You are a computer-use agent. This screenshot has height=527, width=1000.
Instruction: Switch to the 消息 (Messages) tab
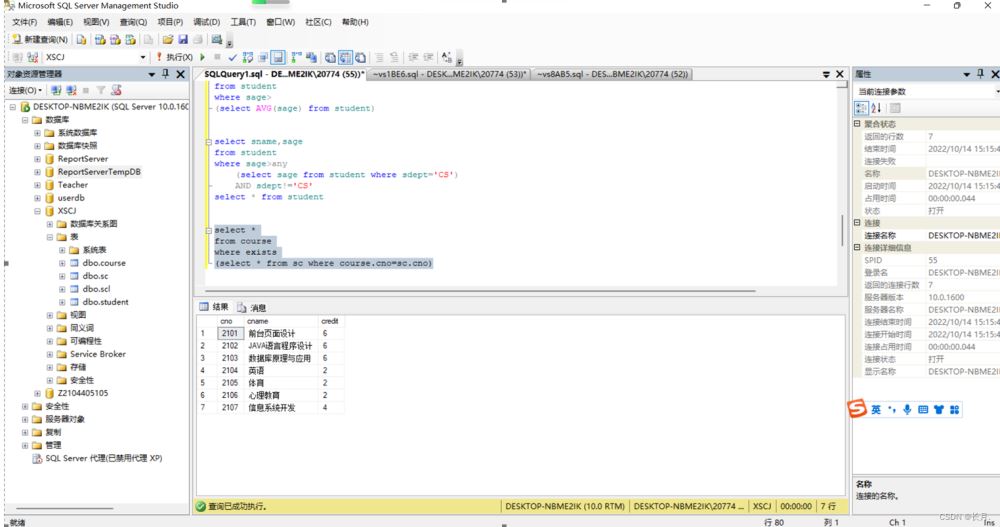252,308
